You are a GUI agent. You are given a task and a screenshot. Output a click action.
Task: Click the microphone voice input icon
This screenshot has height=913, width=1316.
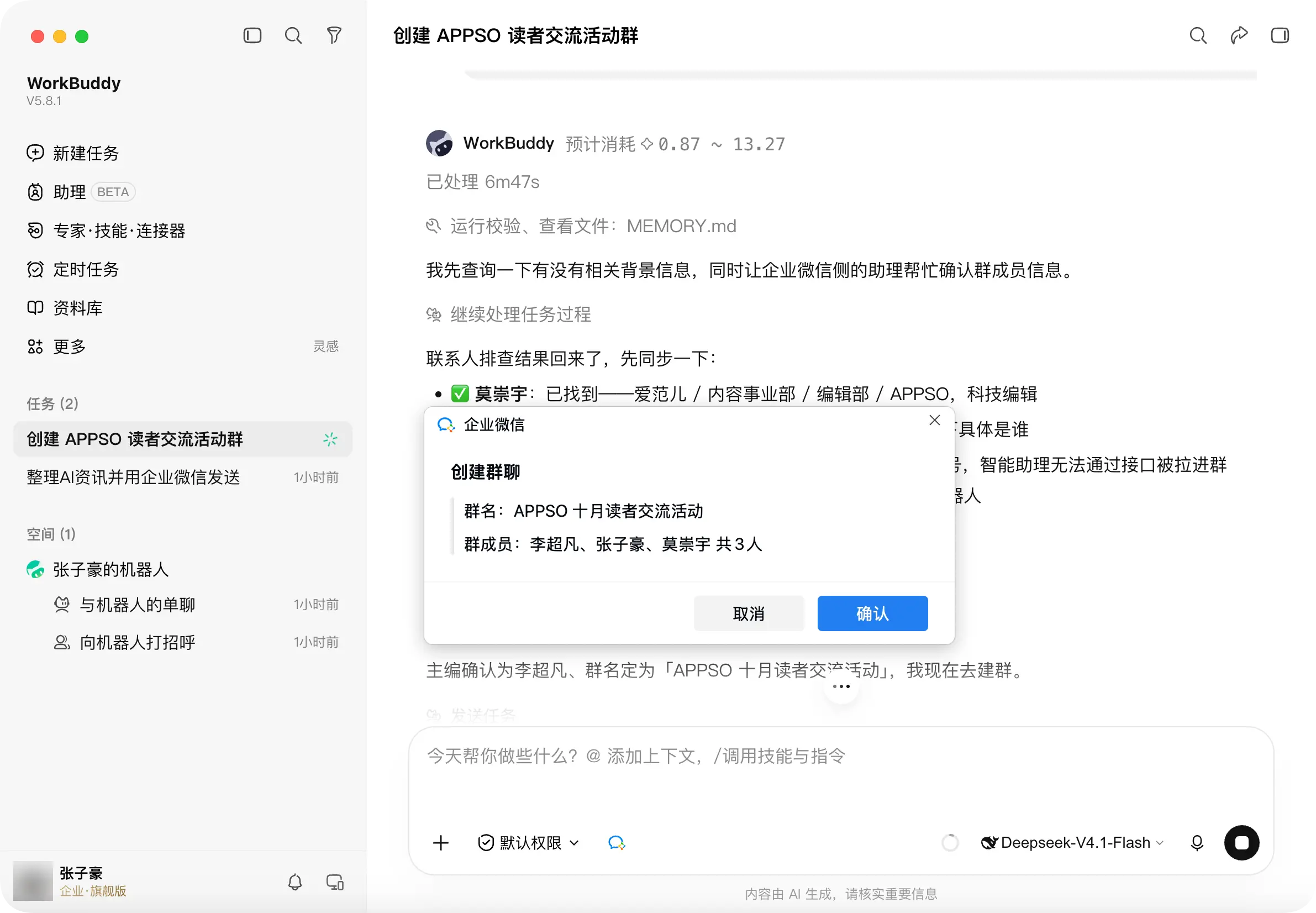click(1197, 843)
